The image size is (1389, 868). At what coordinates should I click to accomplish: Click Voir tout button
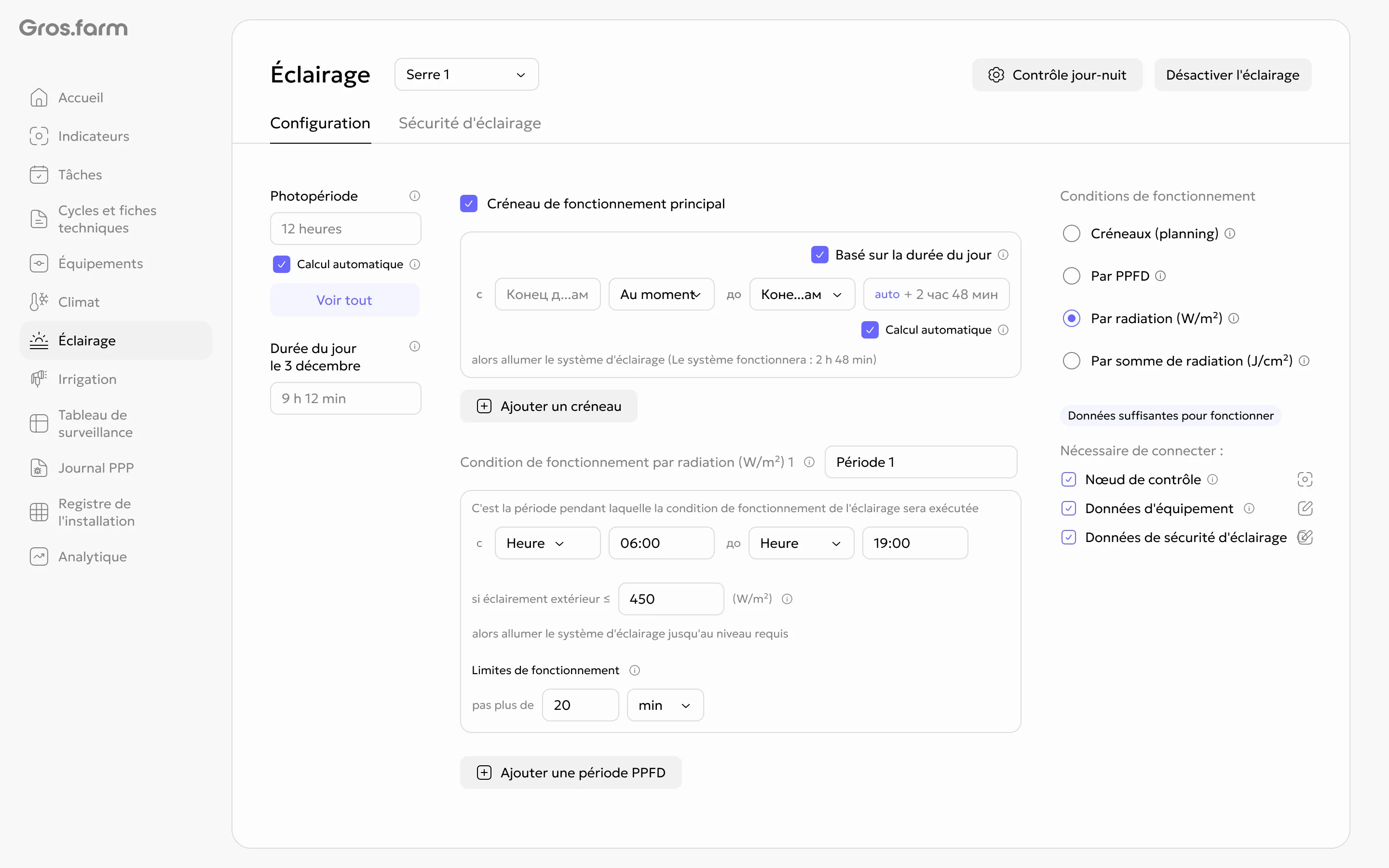click(x=344, y=300)
